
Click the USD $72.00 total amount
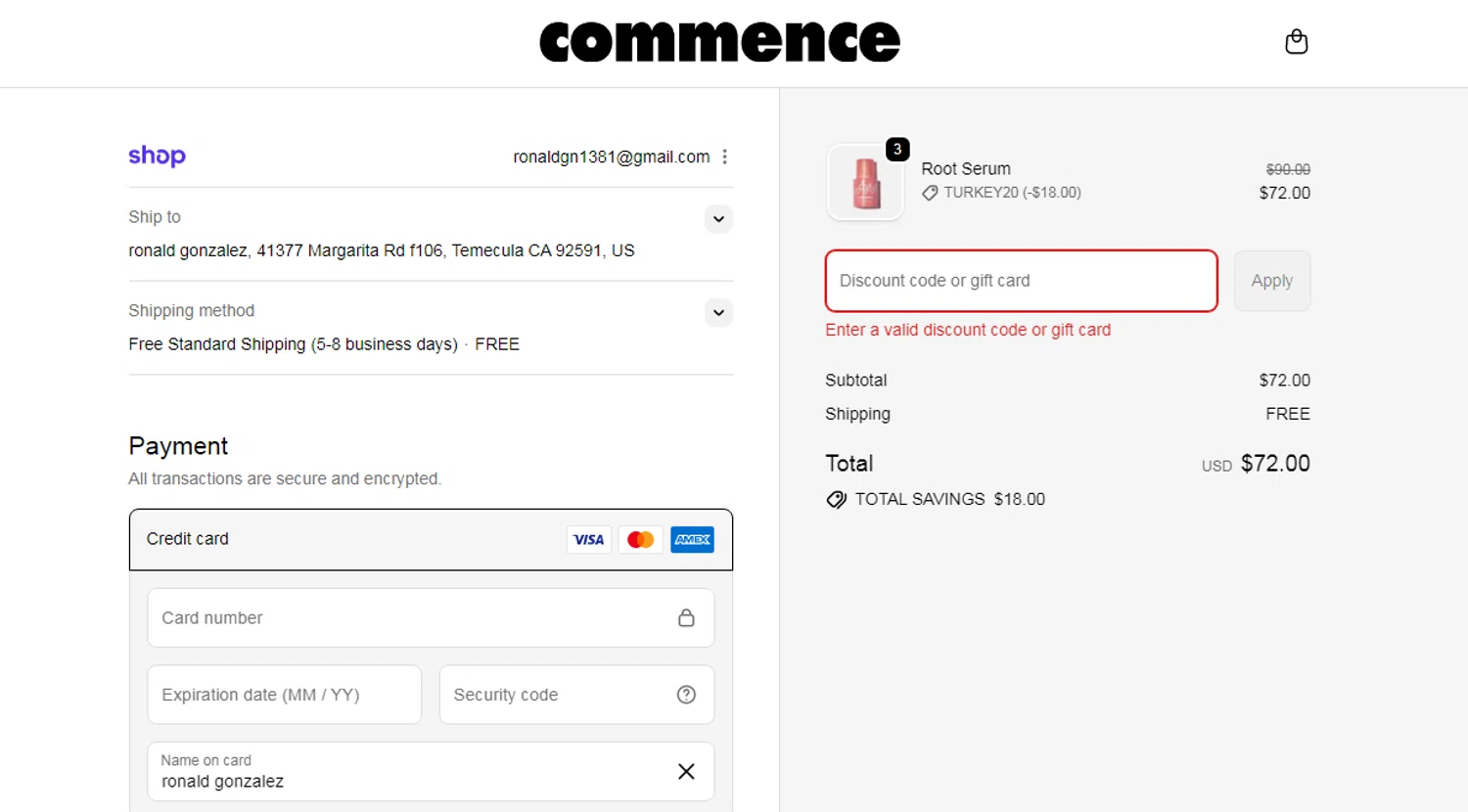click(1256, 464)
